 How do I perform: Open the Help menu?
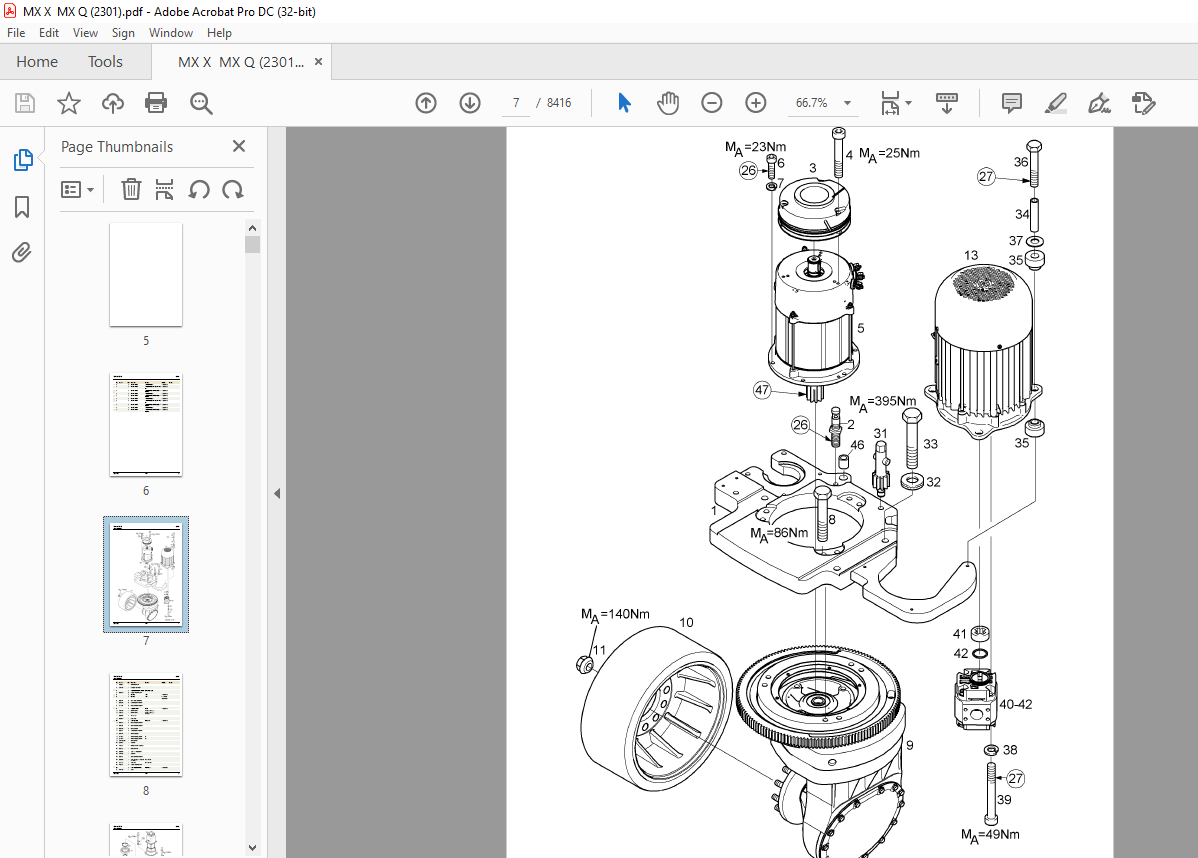pos(219,33)
